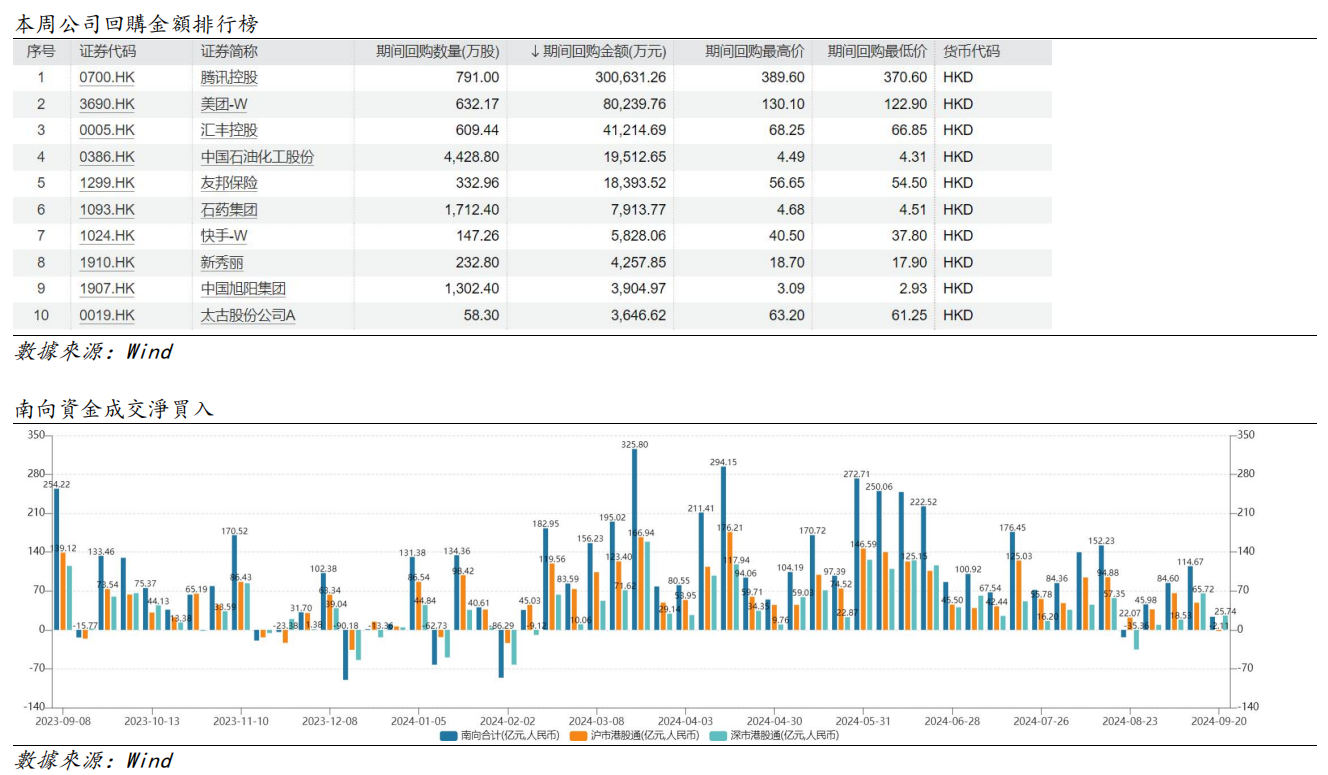1328x775 pixels.
Task: Select the 太古股份公司A name cell
Action: 248,315
